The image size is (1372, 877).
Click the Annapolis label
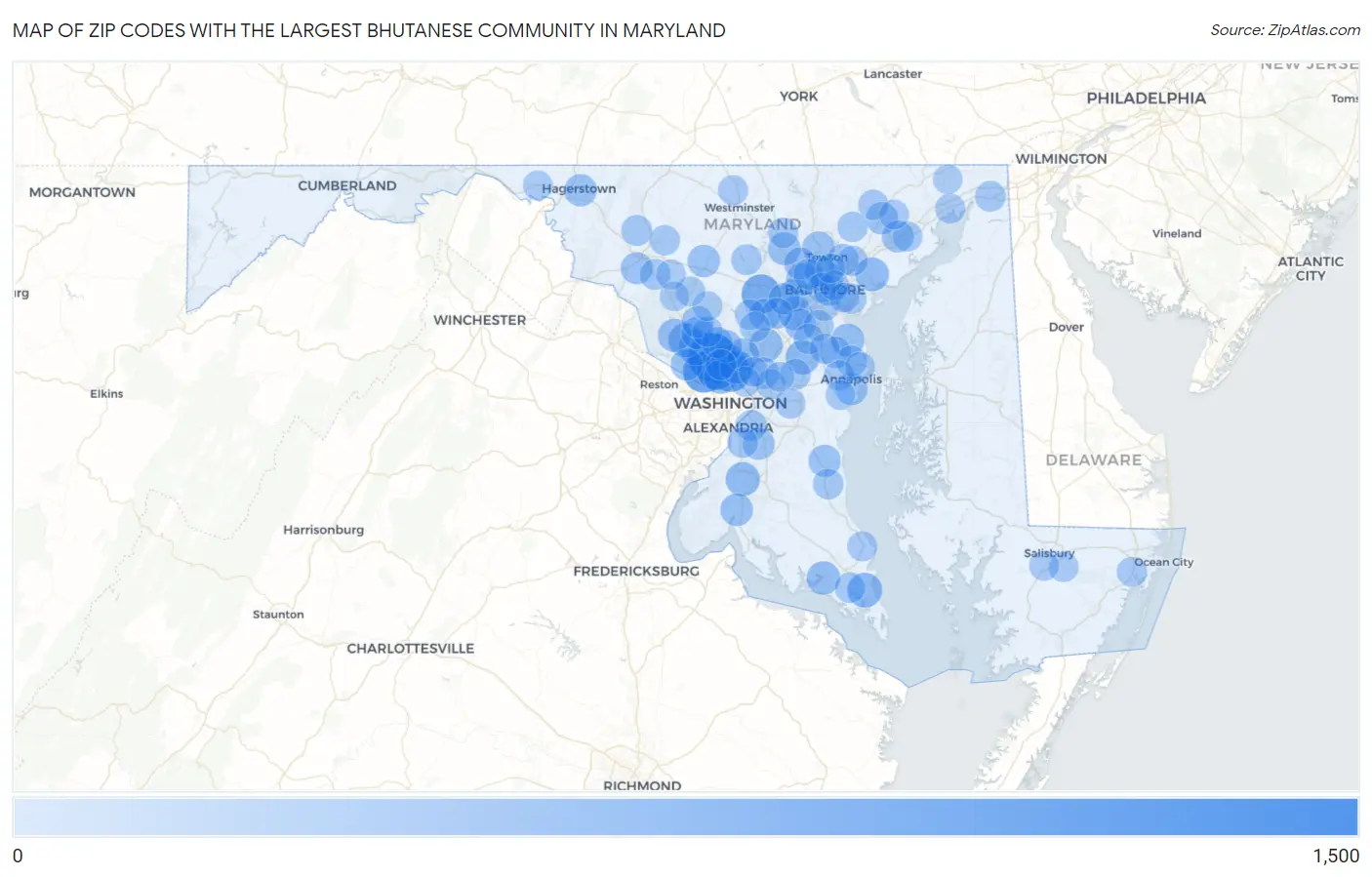(851, 379)
